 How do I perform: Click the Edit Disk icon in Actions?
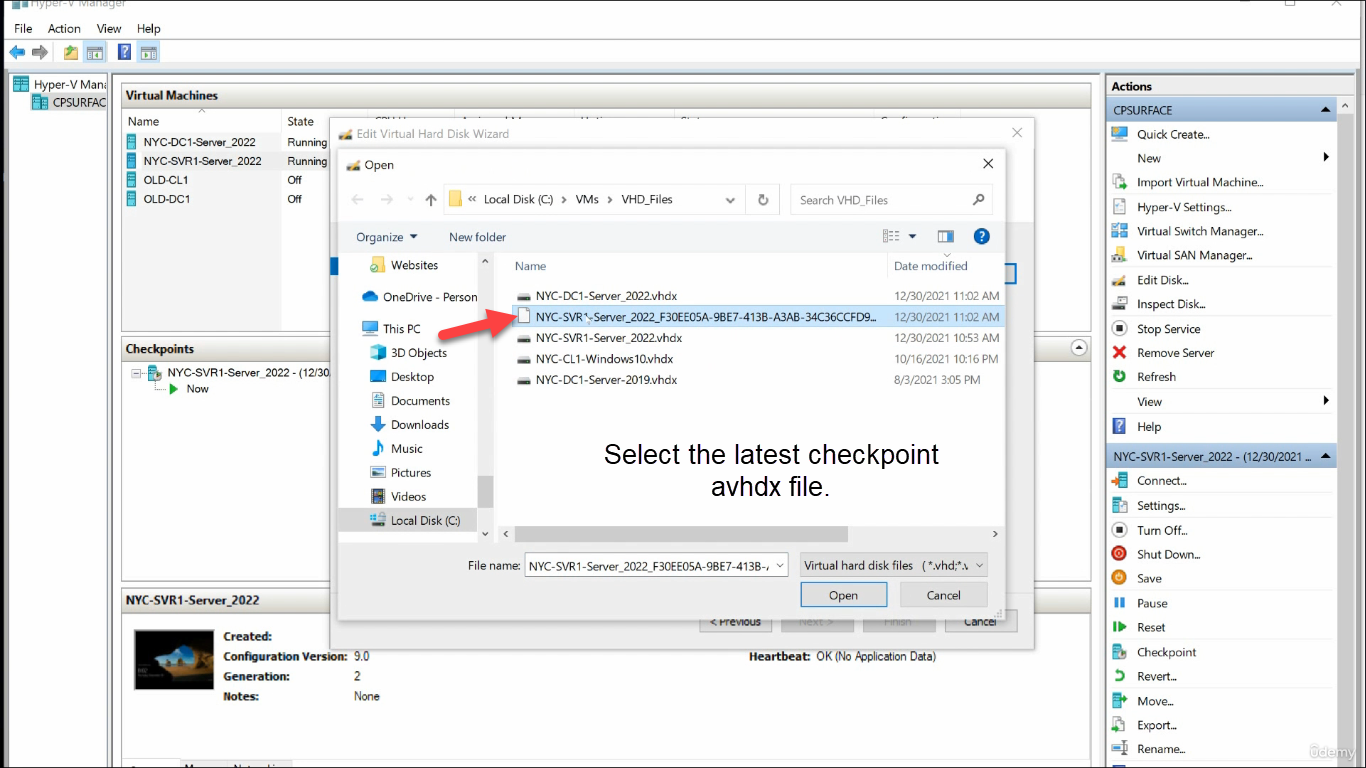[x=1119, y=280]
